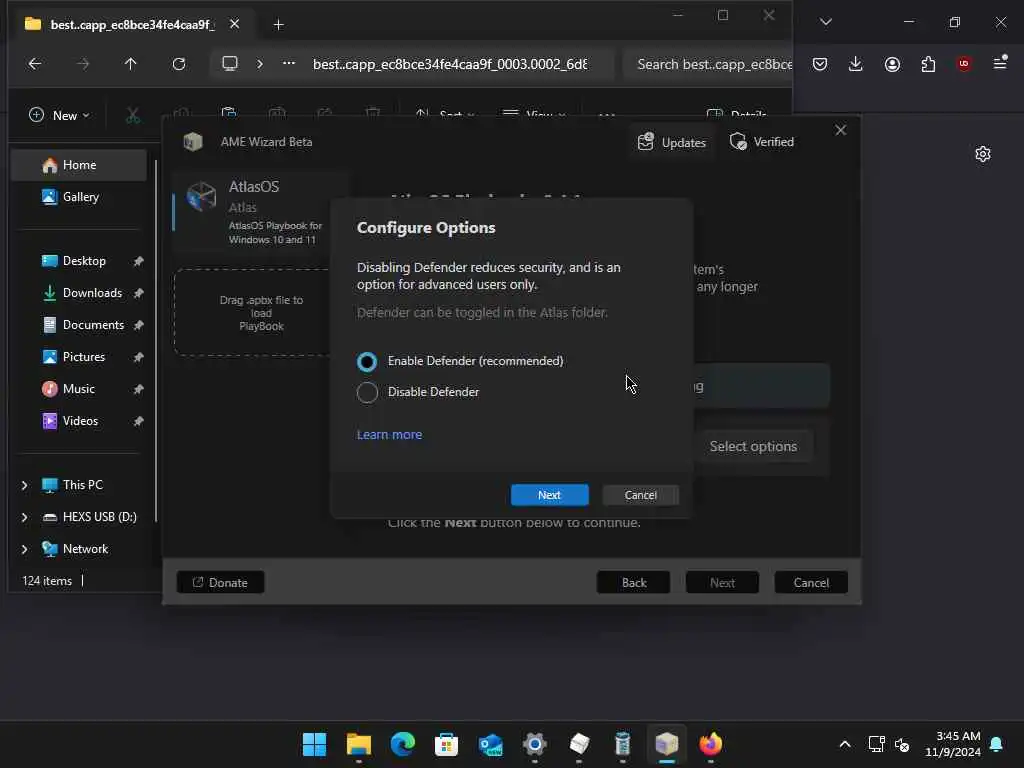The width and height of the screenshot is (1024, 768).
Task: Open the Firefox application menu
Action: [1000, 63]
